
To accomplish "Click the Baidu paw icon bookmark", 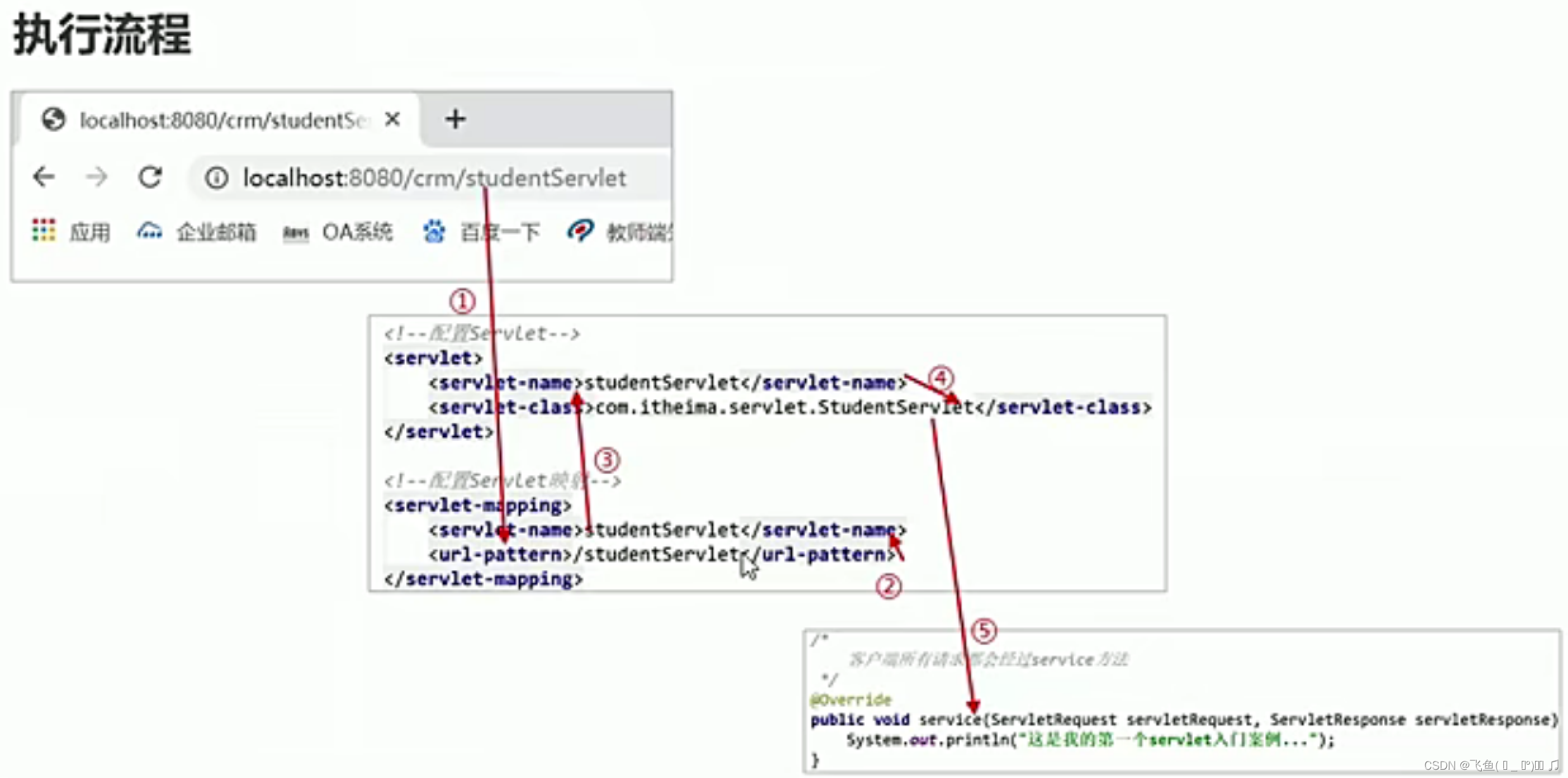I will [434, 231].
